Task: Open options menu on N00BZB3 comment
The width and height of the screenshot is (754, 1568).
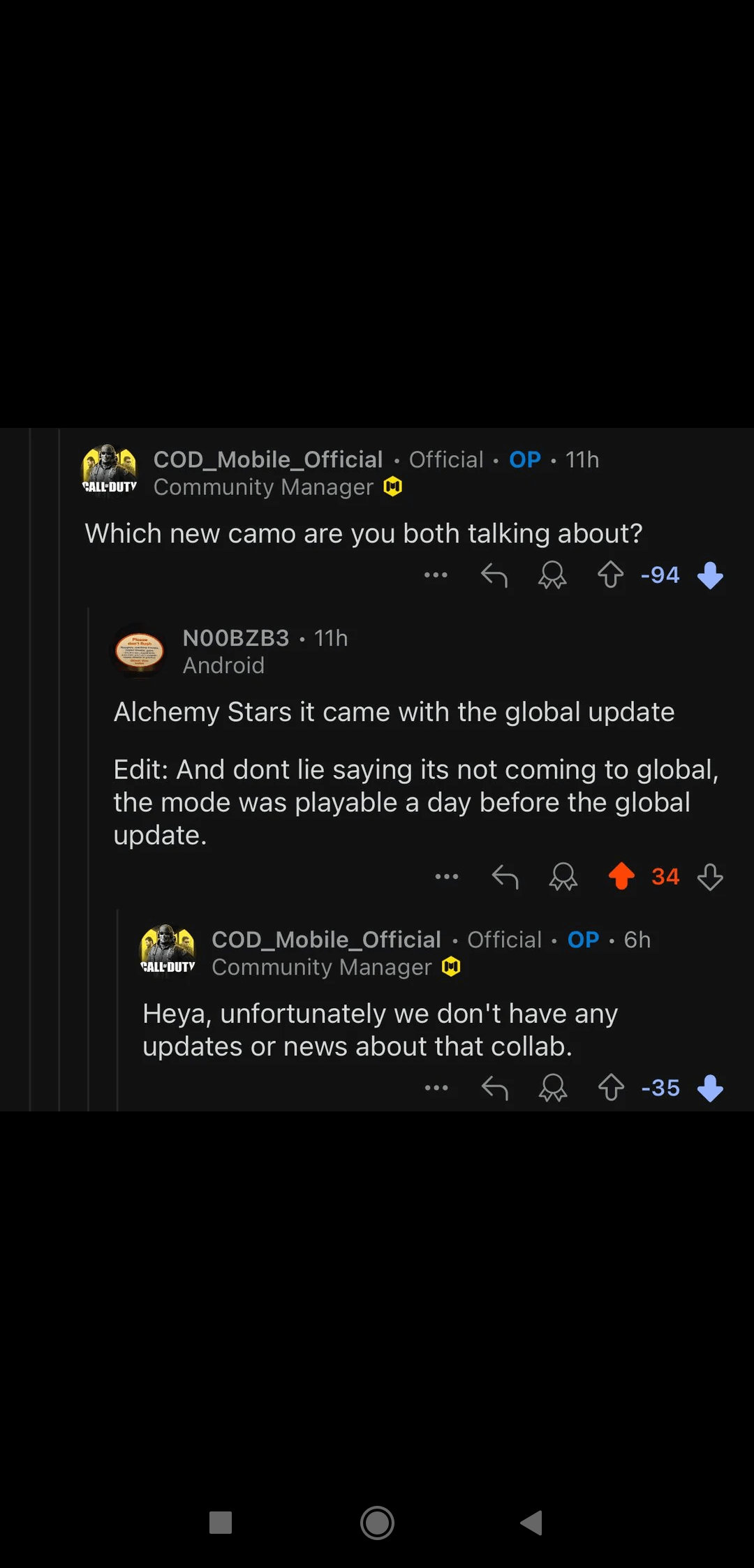Action: [447, 877]
